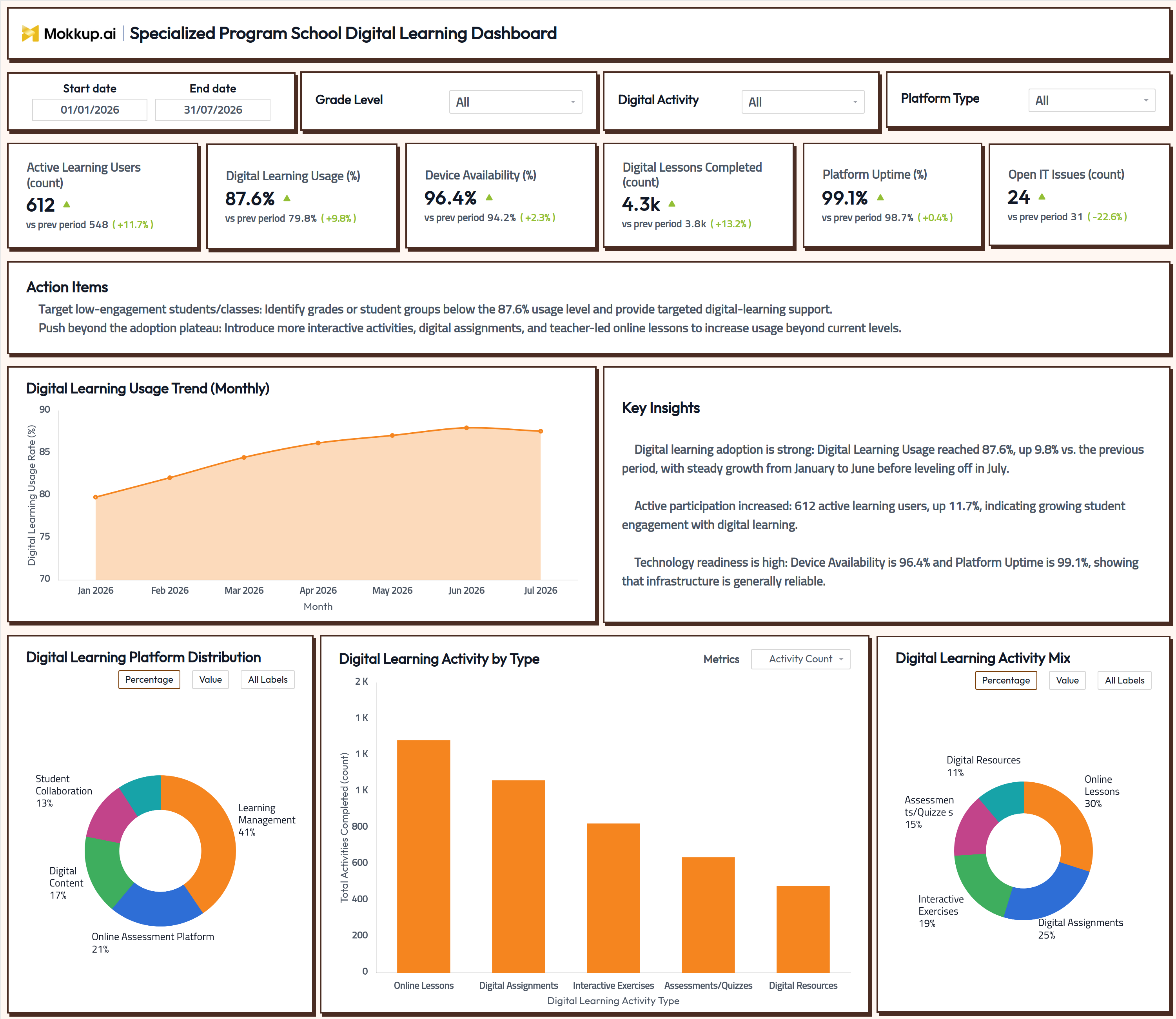Select All Labels in Activity Mix

click(x=1124, y=680)
